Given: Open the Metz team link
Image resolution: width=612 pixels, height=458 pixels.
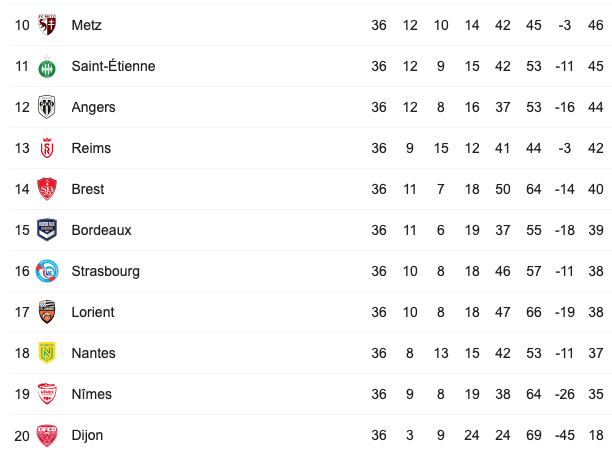Looking at the screenshot, I should (87, 25).
